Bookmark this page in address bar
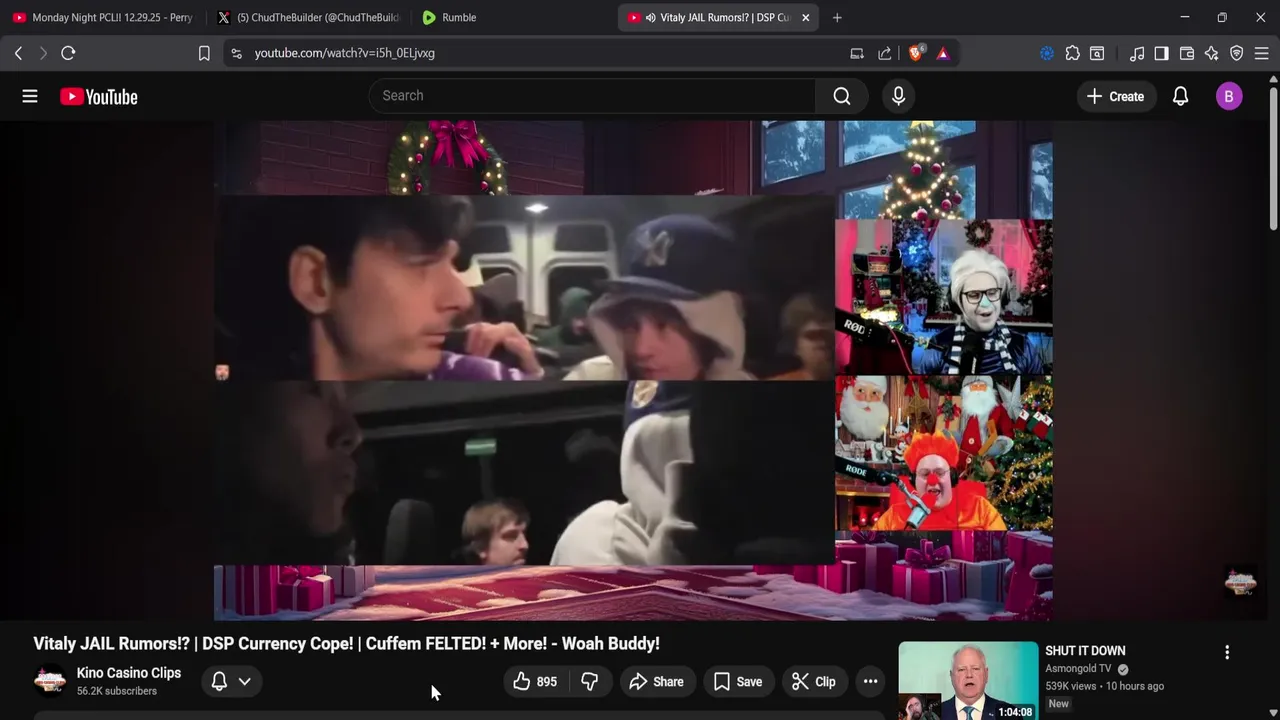Screen dimensions: 1280x720 coord(204,53)
